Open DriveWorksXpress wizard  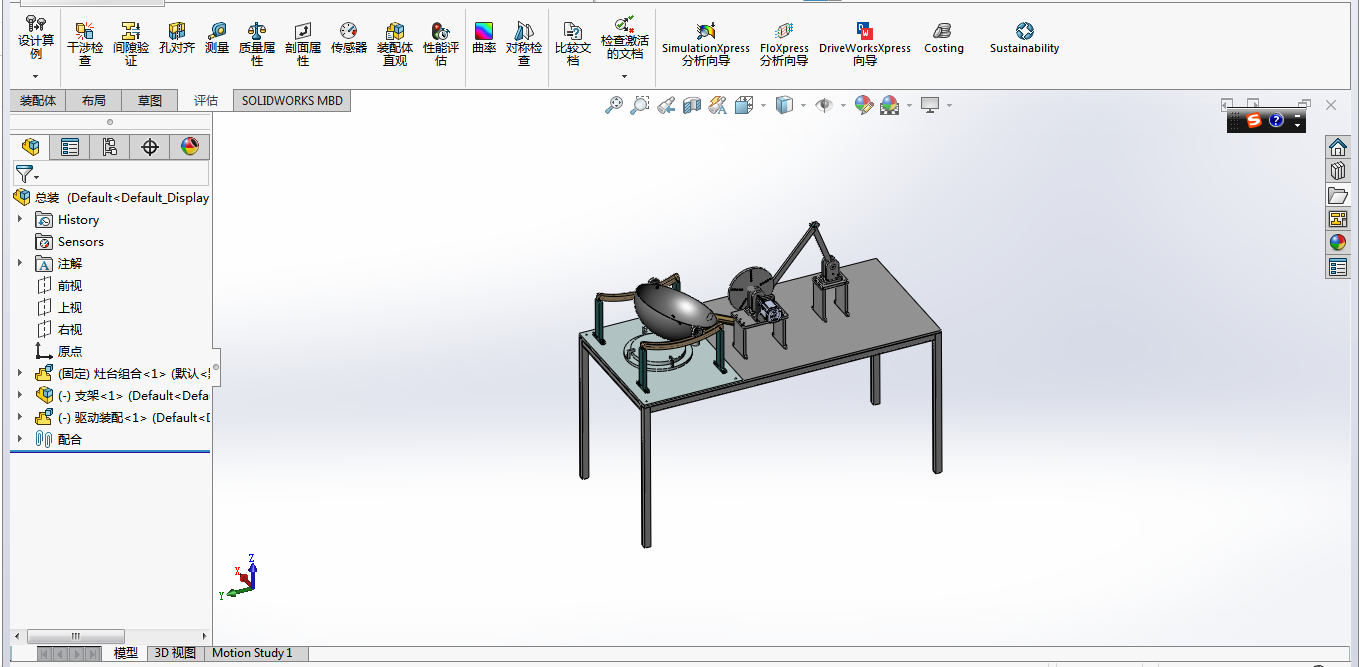pos(865,45)
